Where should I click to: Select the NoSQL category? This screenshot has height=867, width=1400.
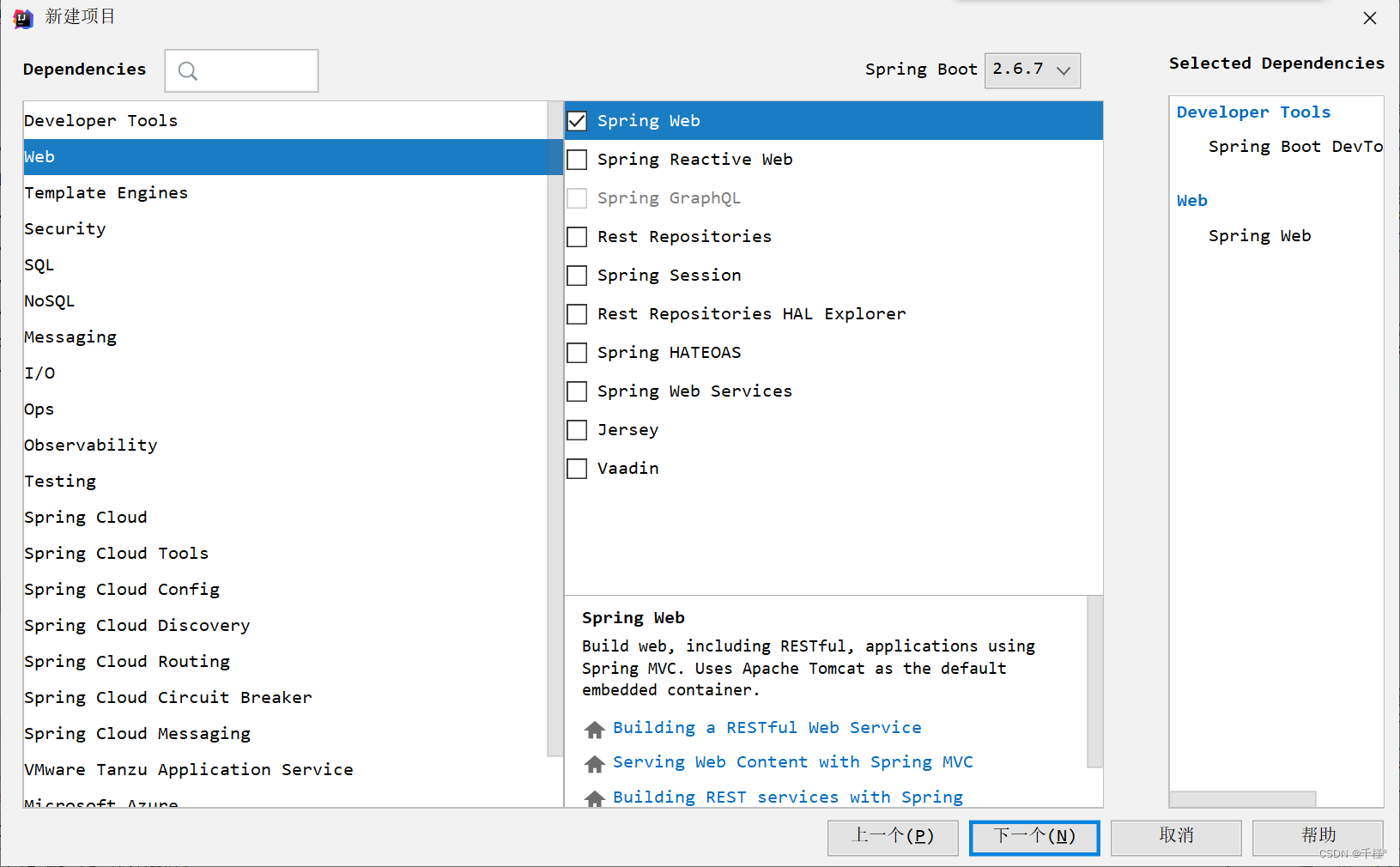click(285, 301)
